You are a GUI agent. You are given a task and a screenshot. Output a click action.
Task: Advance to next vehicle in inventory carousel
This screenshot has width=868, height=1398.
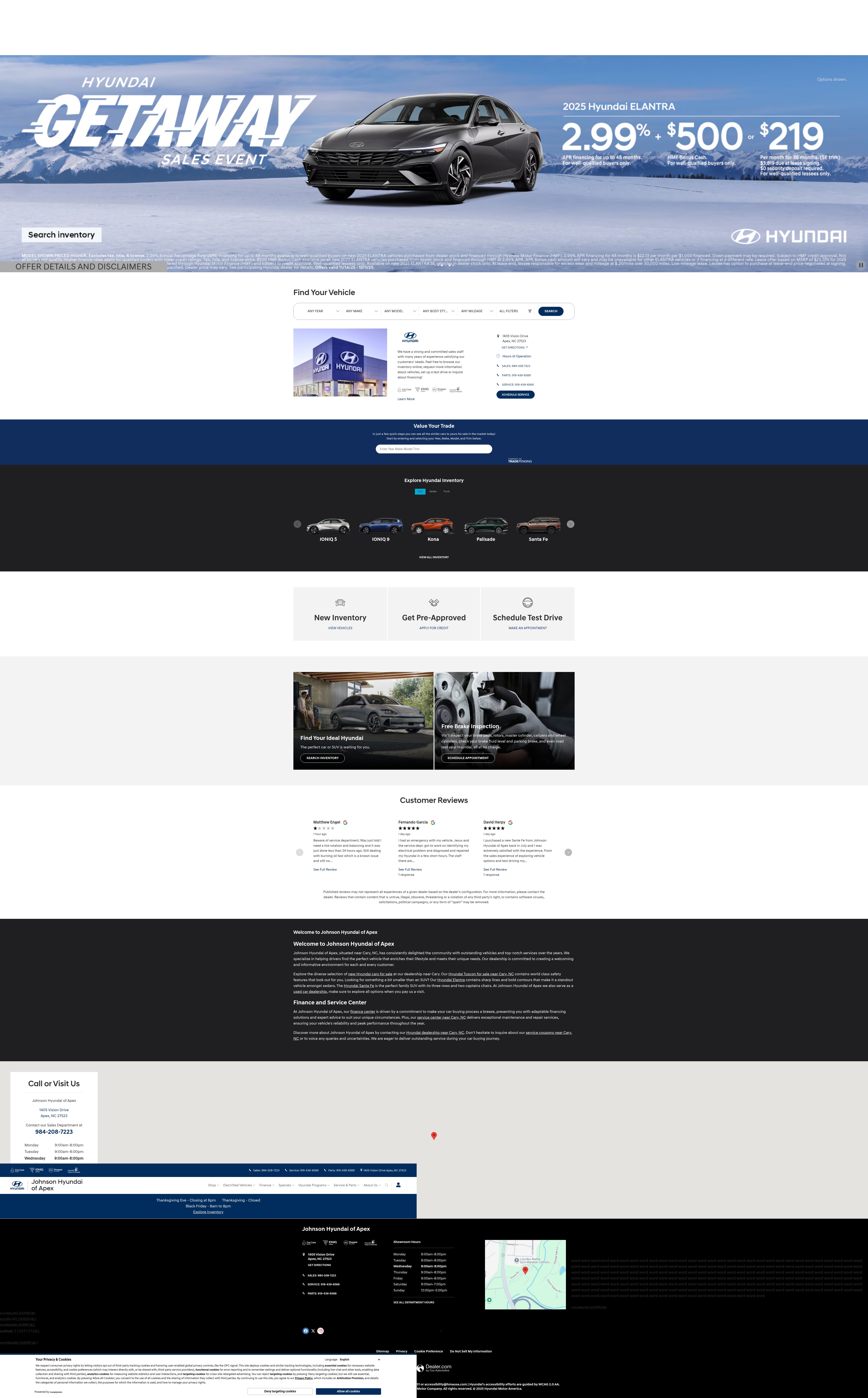coord(571,524)
